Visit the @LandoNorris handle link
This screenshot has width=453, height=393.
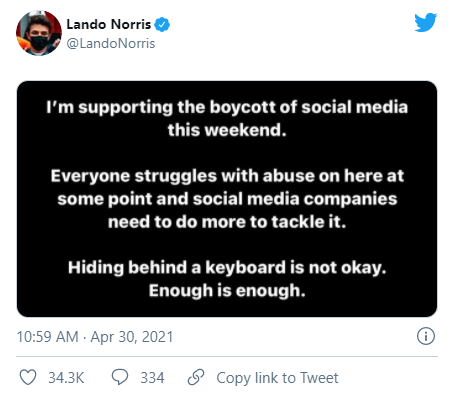coord(111,43)
